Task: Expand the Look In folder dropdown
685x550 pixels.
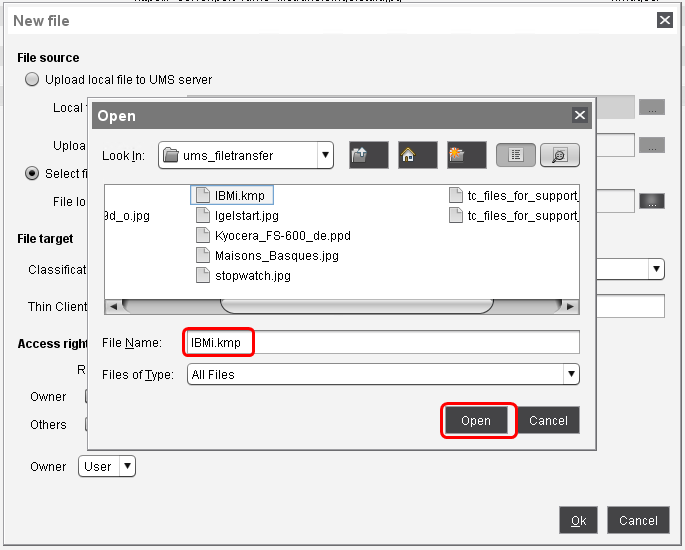Action: [x=325, y=155]
